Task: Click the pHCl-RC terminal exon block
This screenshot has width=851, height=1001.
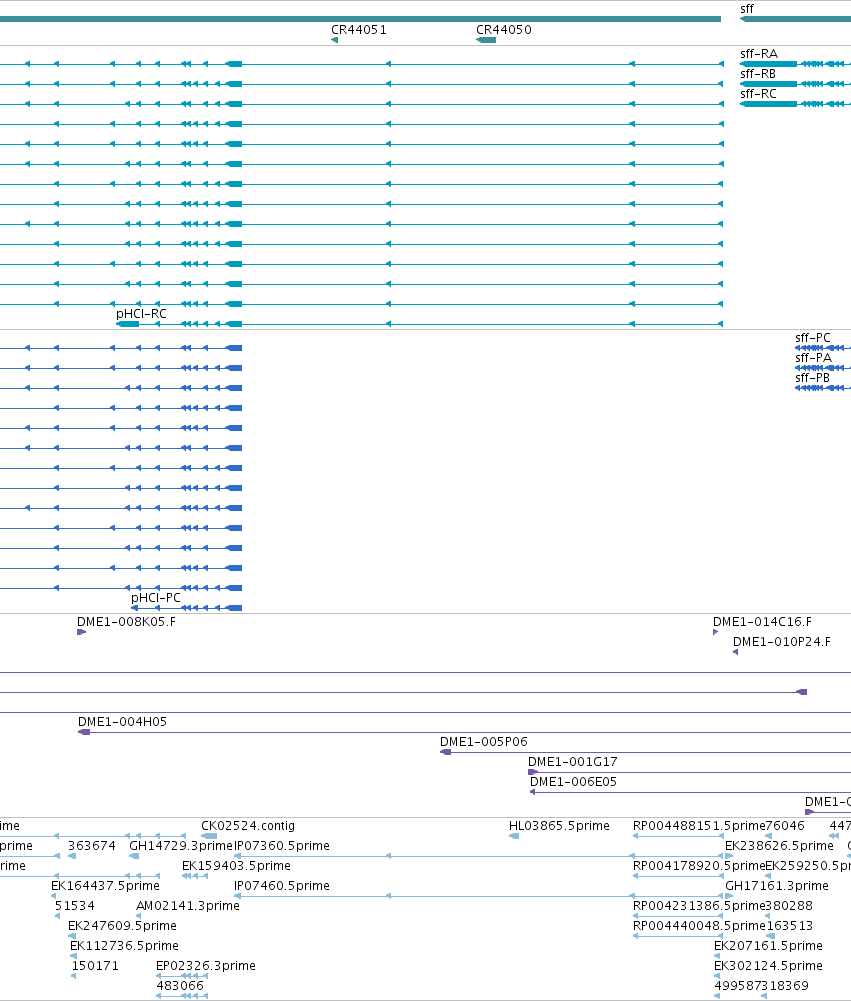Action: (x=127, y=324)
